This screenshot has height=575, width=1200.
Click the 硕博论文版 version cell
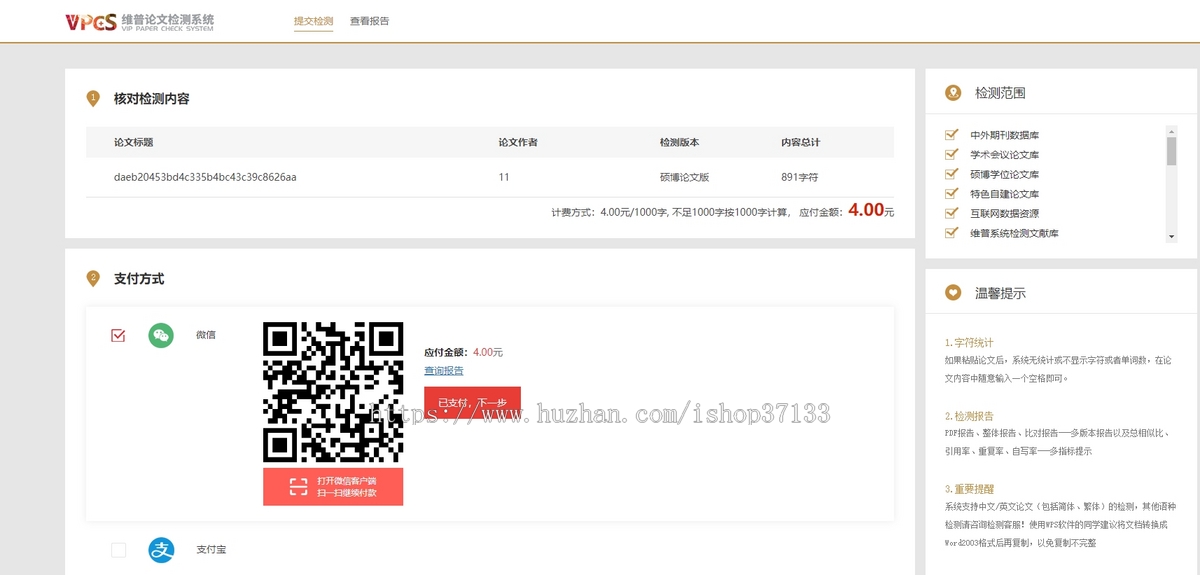685,177
